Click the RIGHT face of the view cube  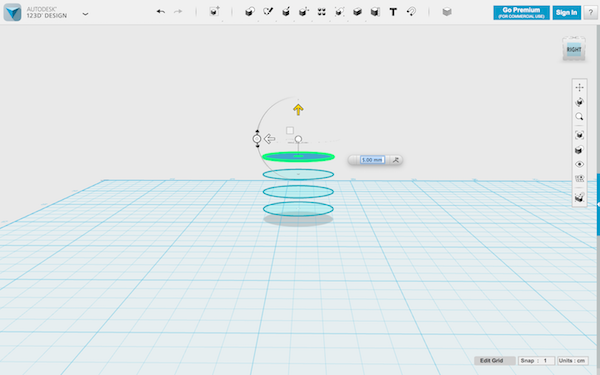(574, 50)
